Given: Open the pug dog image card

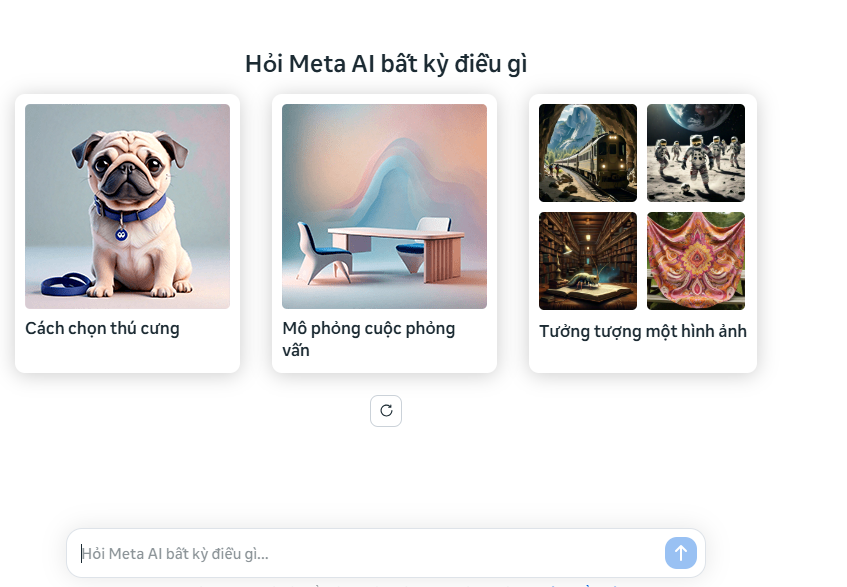Looking at the screenshot, I should (x=127, y=206).
